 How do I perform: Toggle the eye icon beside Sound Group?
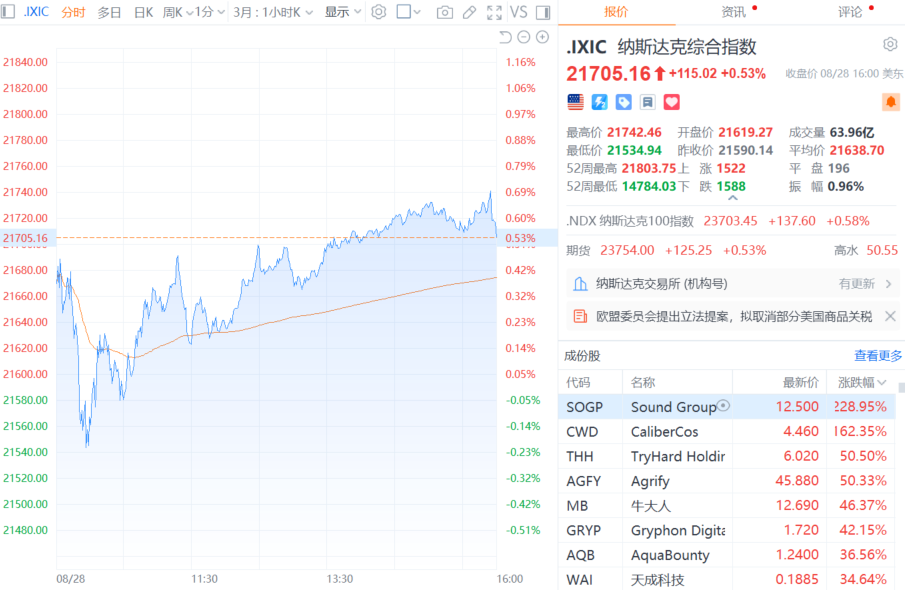click(x=724, y=405)
